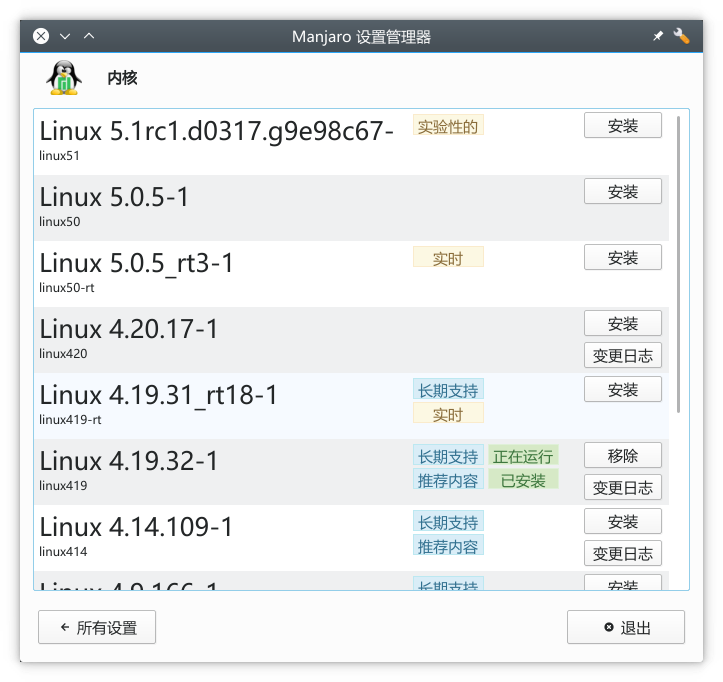Click the linux50-rt package name
This screenshot has height=682, width=723.
(x=66, y=288)
